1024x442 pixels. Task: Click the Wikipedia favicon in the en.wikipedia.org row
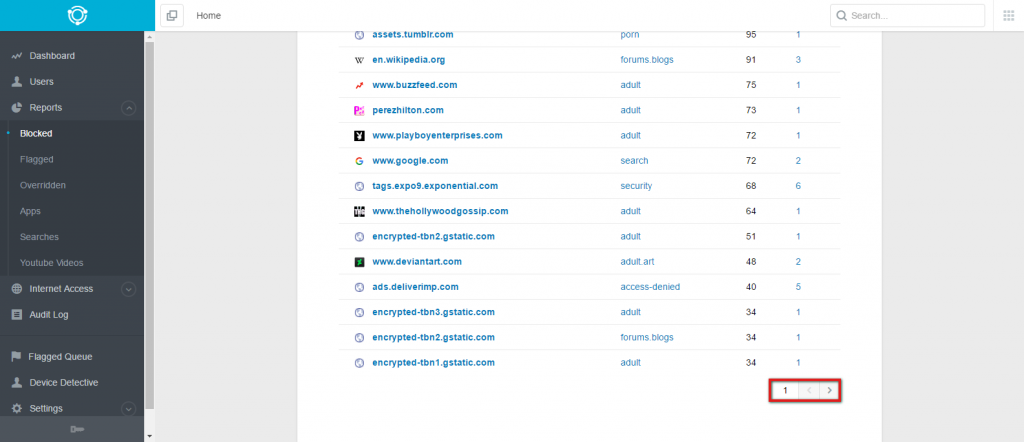tap(359, 60)
